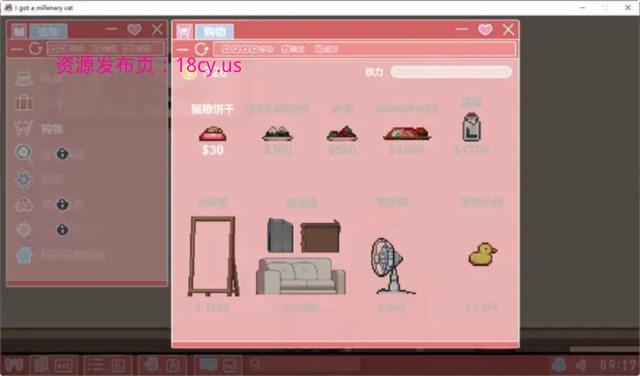Click the 体力 stamina bar
640x376 pixels.
[x=451, y=72]
